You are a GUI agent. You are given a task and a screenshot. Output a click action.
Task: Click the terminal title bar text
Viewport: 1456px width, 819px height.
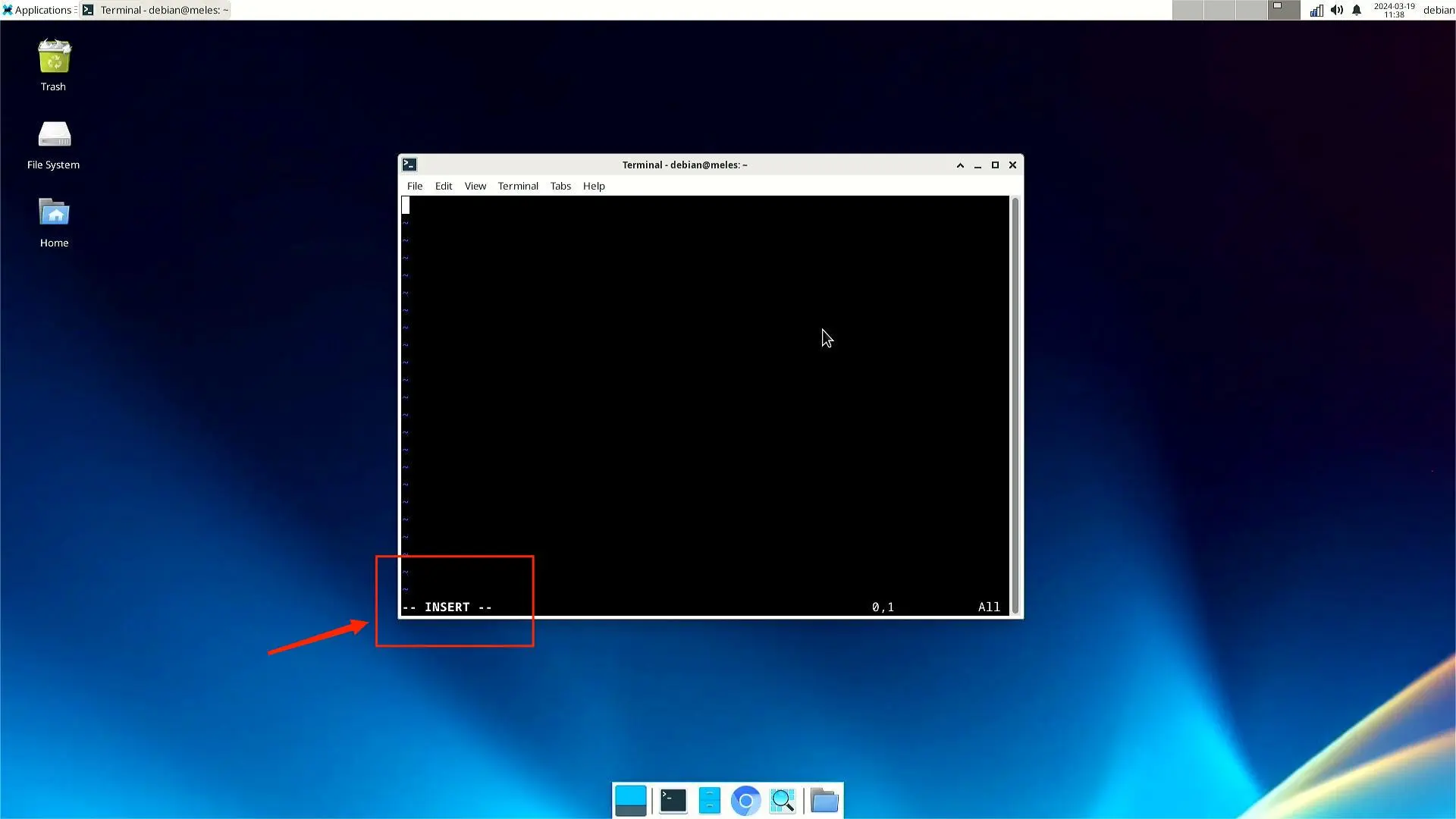685,165
